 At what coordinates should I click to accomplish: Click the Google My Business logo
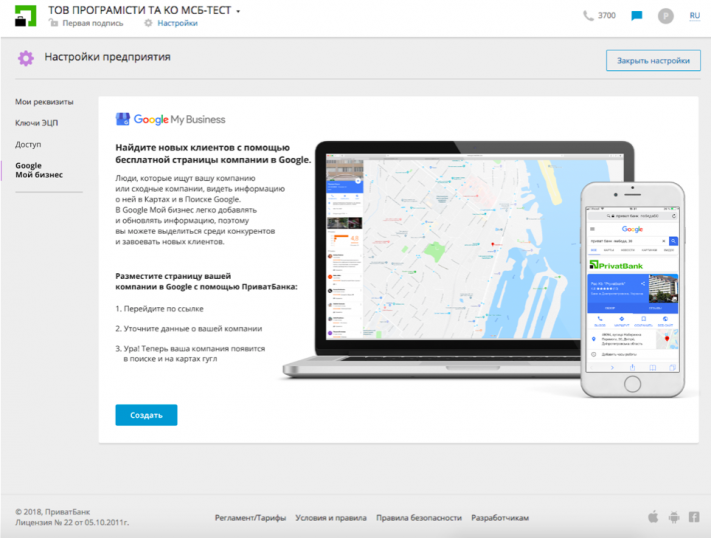pyautogui.click(x=171, y=119)
